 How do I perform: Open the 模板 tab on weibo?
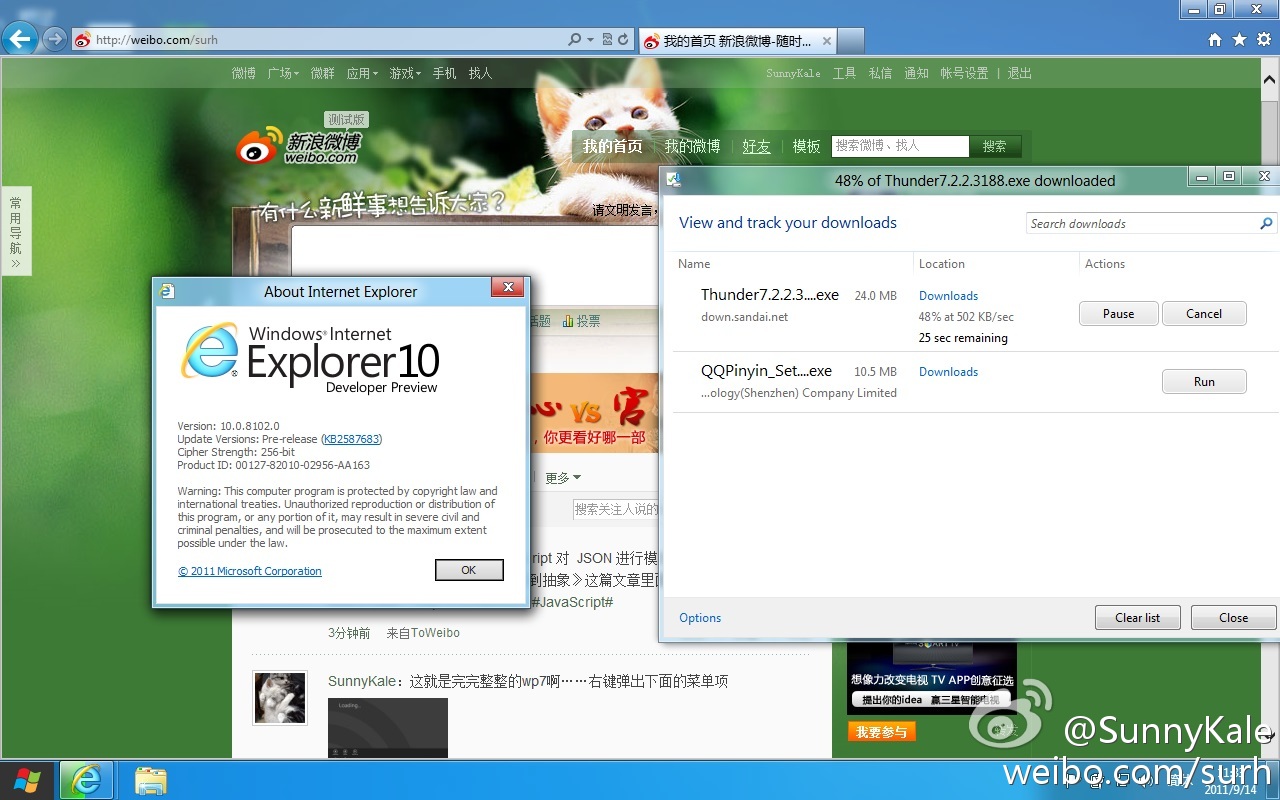pyautogui.click(x=806, y=146)
